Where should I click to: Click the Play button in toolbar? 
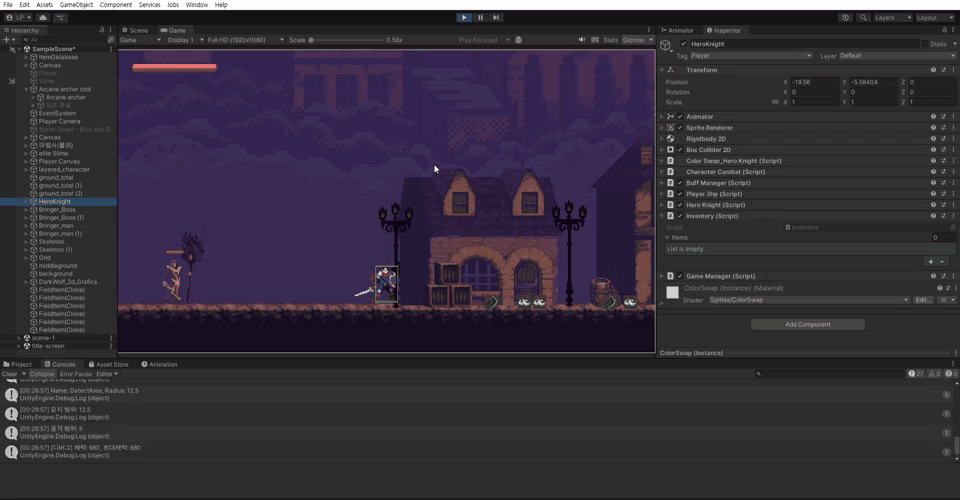pos(464,18)
